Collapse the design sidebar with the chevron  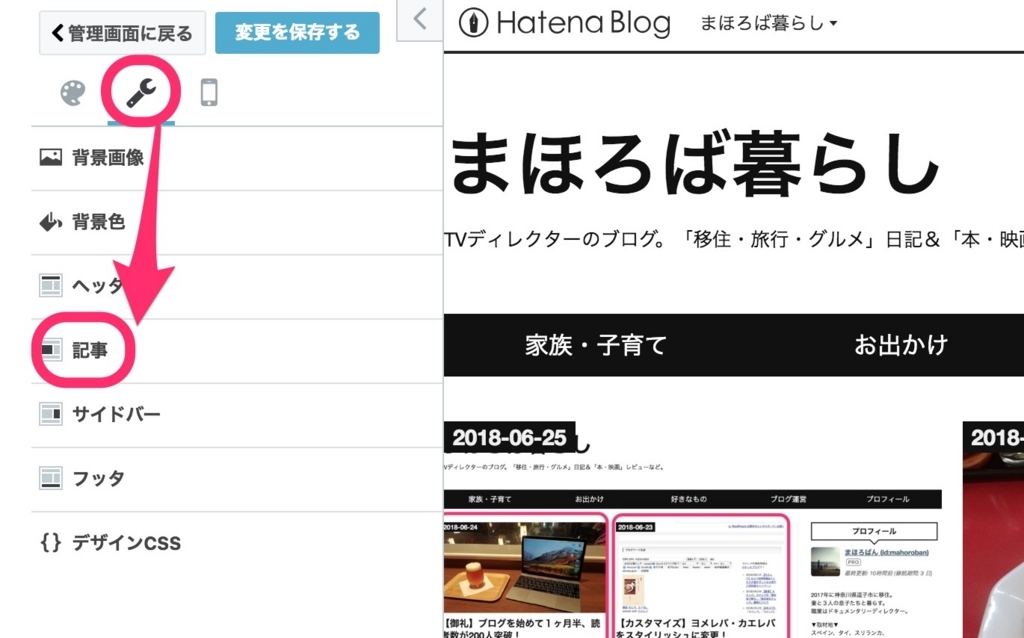[420, 20]
